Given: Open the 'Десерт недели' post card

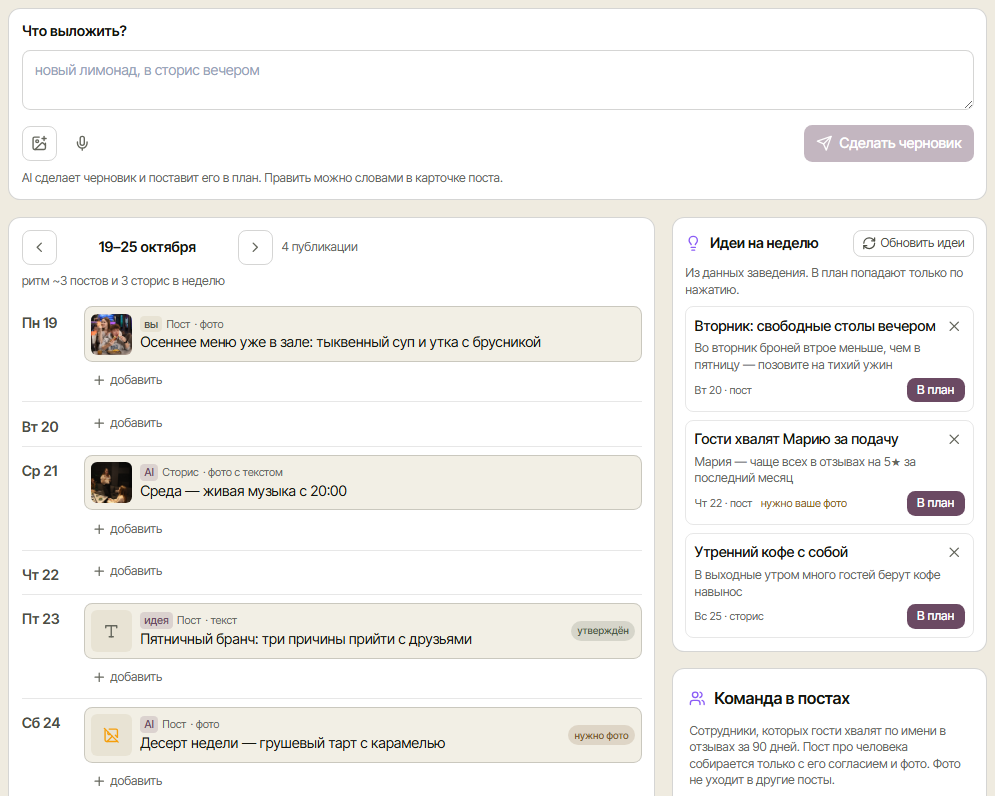Looking at the screenshot, I should (363, 735).
